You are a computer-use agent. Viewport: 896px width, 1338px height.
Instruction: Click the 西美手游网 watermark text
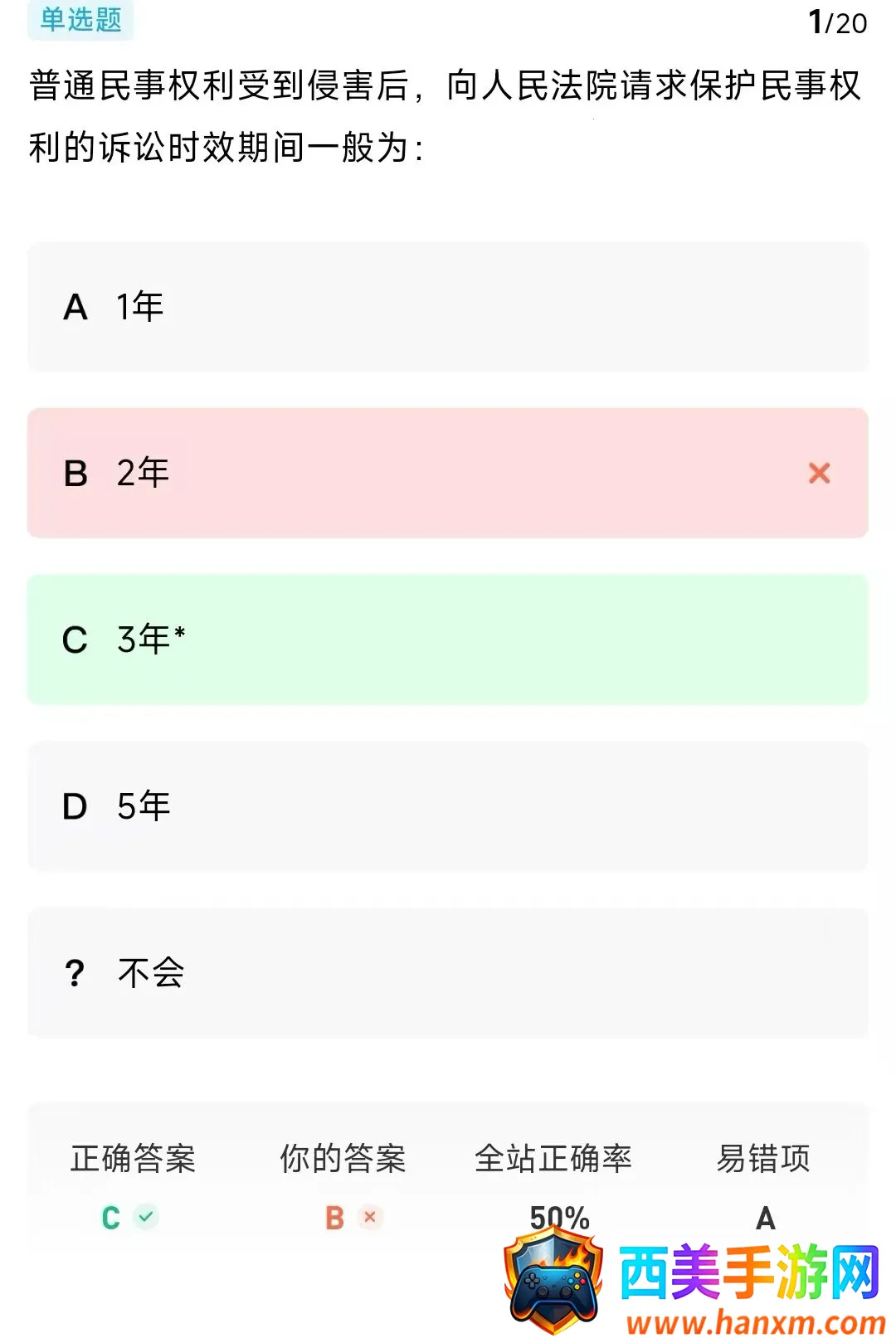click(x=749, y=1272)
